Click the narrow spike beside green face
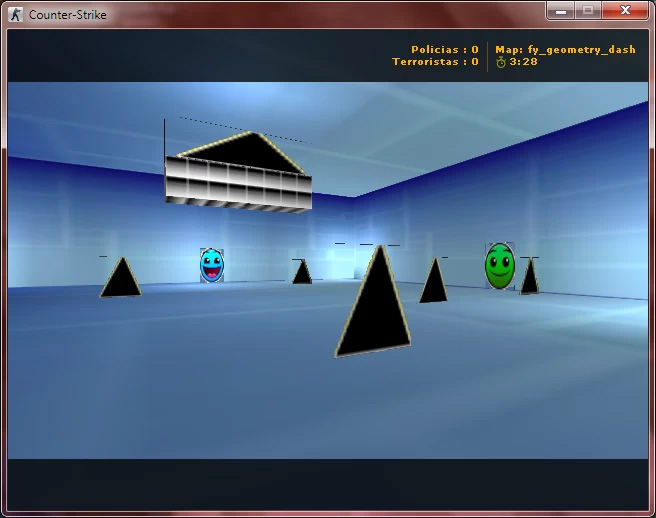This screenshot has width=656, height=518. tap(530, 275)
